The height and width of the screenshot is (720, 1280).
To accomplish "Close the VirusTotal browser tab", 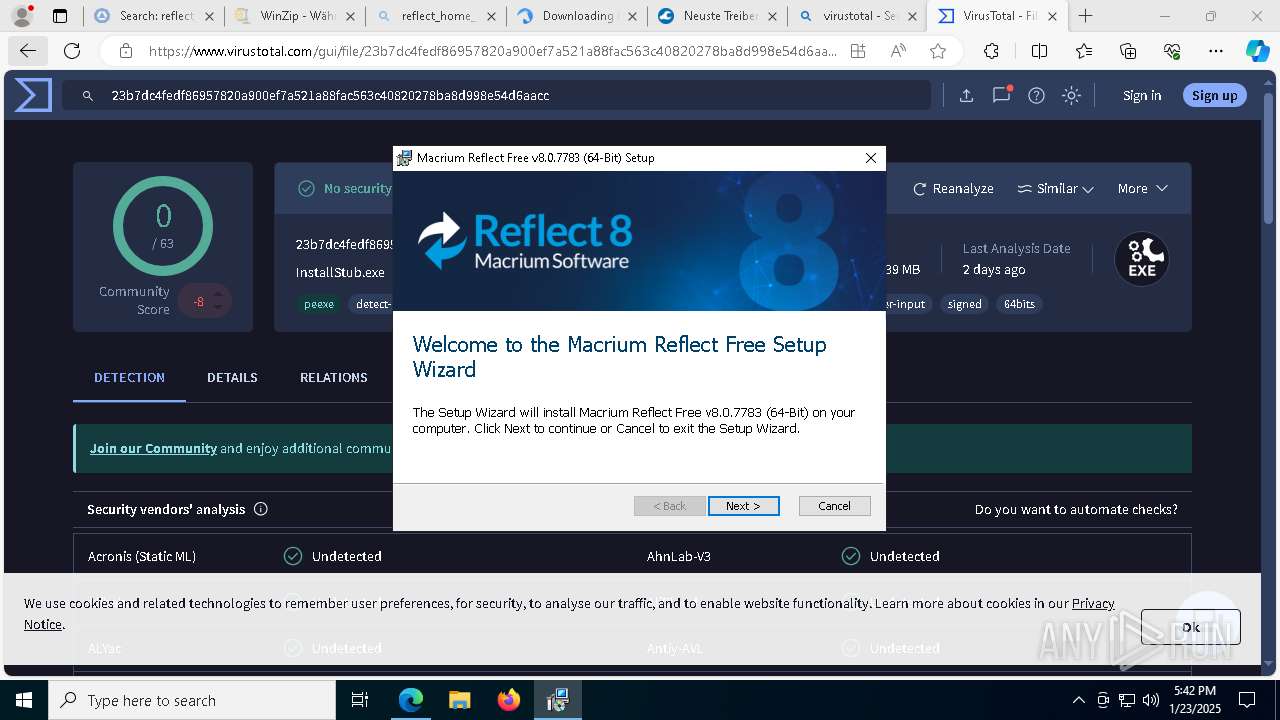I will pos(1052,16).
